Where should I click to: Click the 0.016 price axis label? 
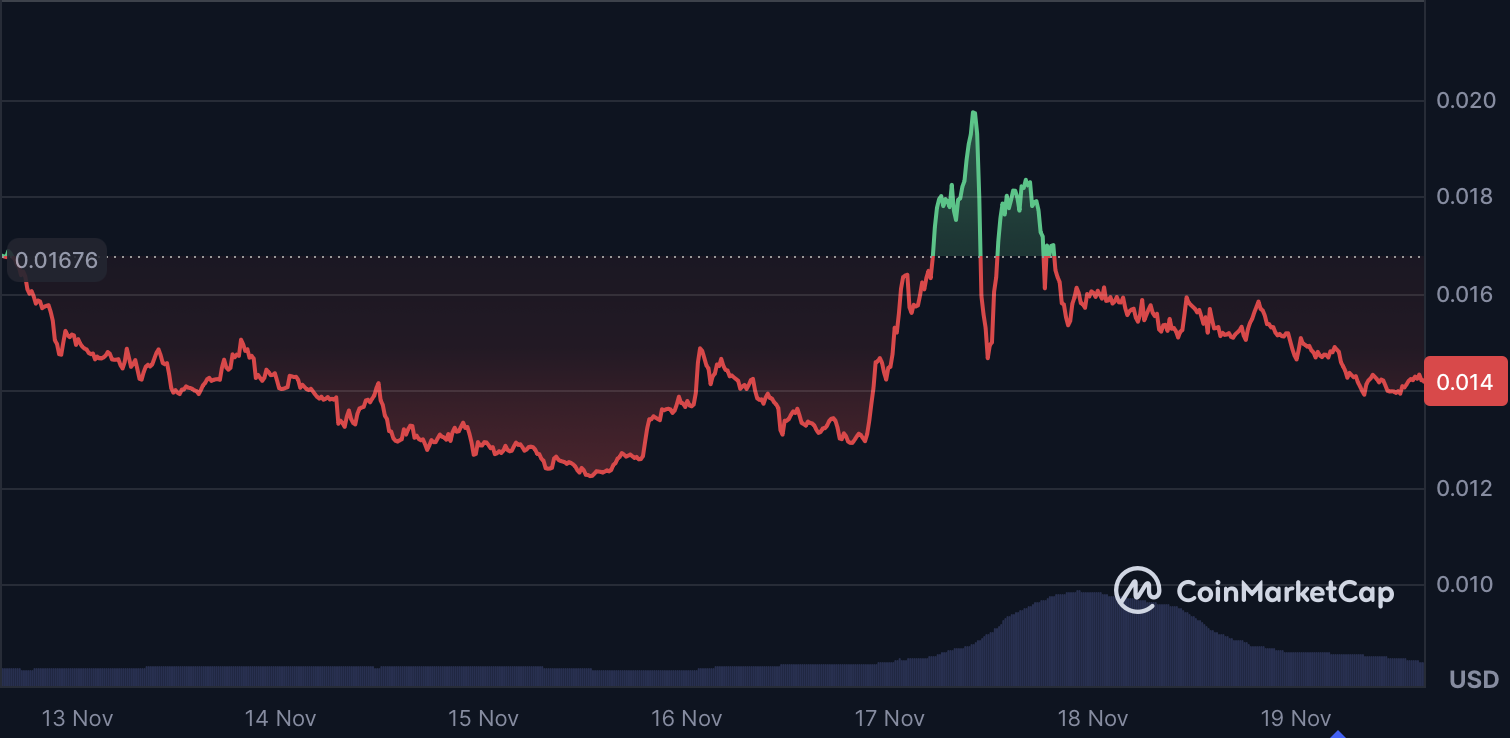click(x=1465, y=294)
